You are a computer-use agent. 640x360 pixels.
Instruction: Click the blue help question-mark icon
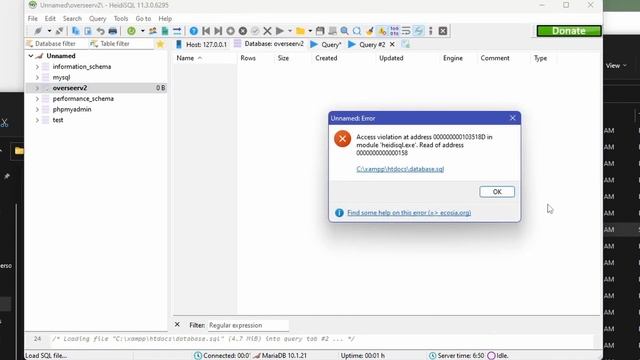(193, 31)
